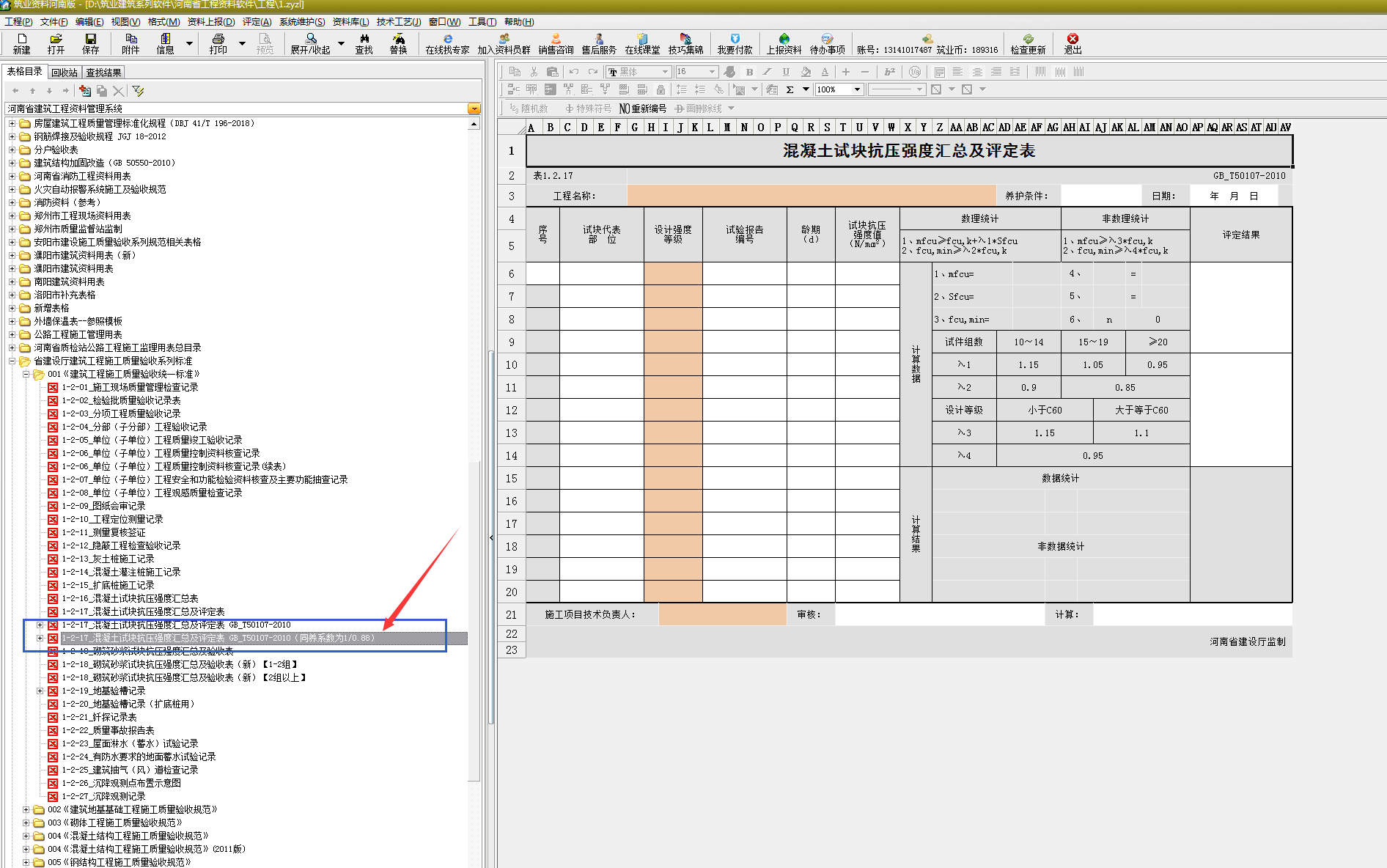Click 销售咨询 button
Viewport: 1387px width, 868px height.
[x=556, y=44]
